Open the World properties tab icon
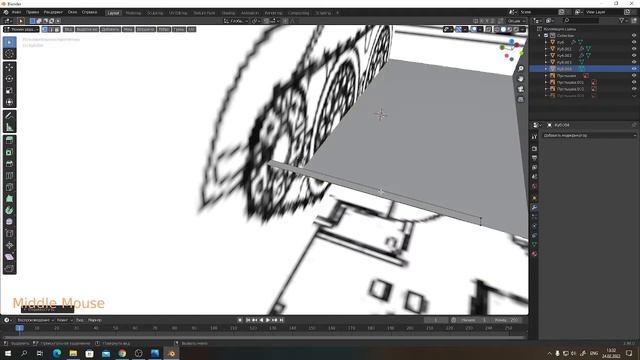The image size is (640, 360). click(534, 187)
